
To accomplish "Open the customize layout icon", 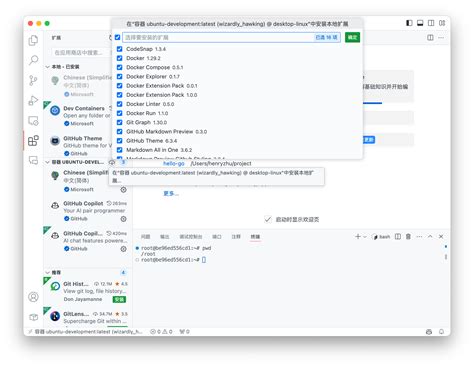I will click(442, 23).
